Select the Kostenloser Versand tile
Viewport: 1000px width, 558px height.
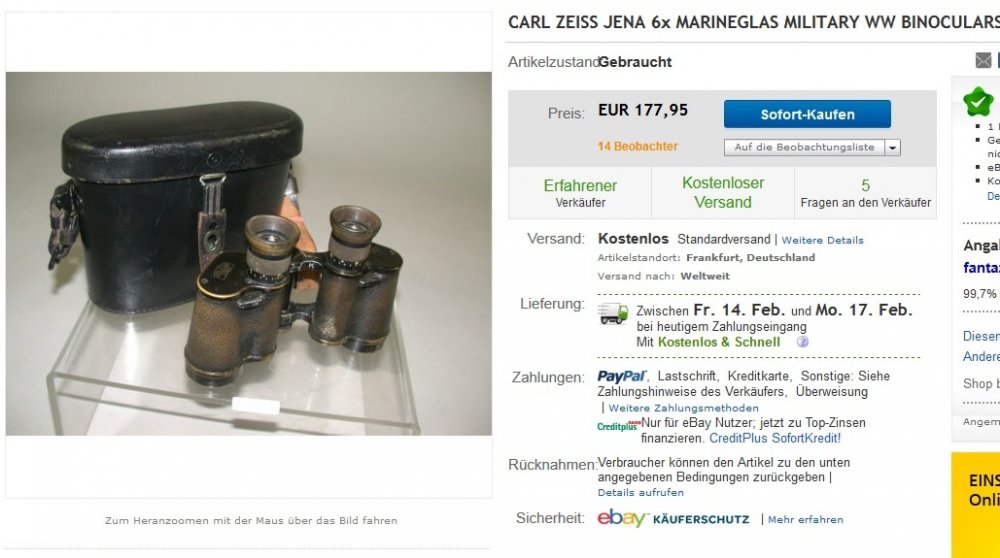723,193
